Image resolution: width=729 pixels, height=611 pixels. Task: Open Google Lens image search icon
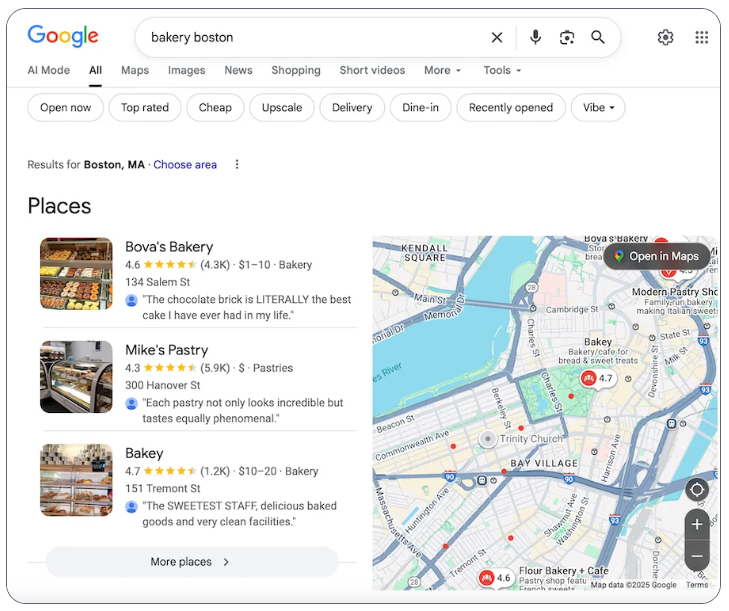click(x=567, y=38)
